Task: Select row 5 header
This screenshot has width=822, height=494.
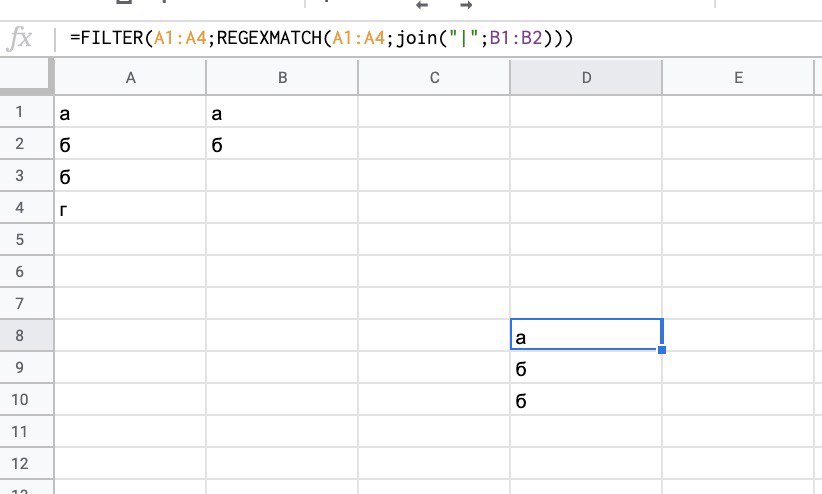Action: 27,240
